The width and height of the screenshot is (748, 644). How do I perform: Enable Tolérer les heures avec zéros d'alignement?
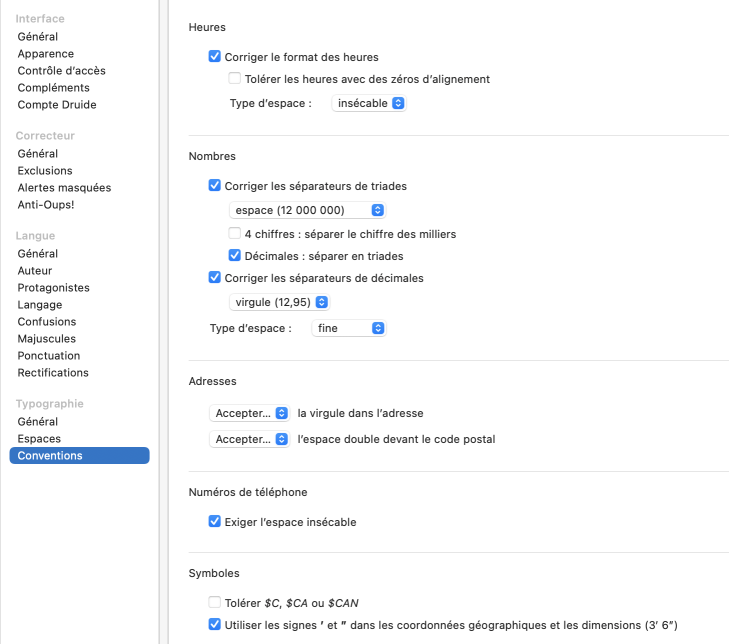(235, 79)
